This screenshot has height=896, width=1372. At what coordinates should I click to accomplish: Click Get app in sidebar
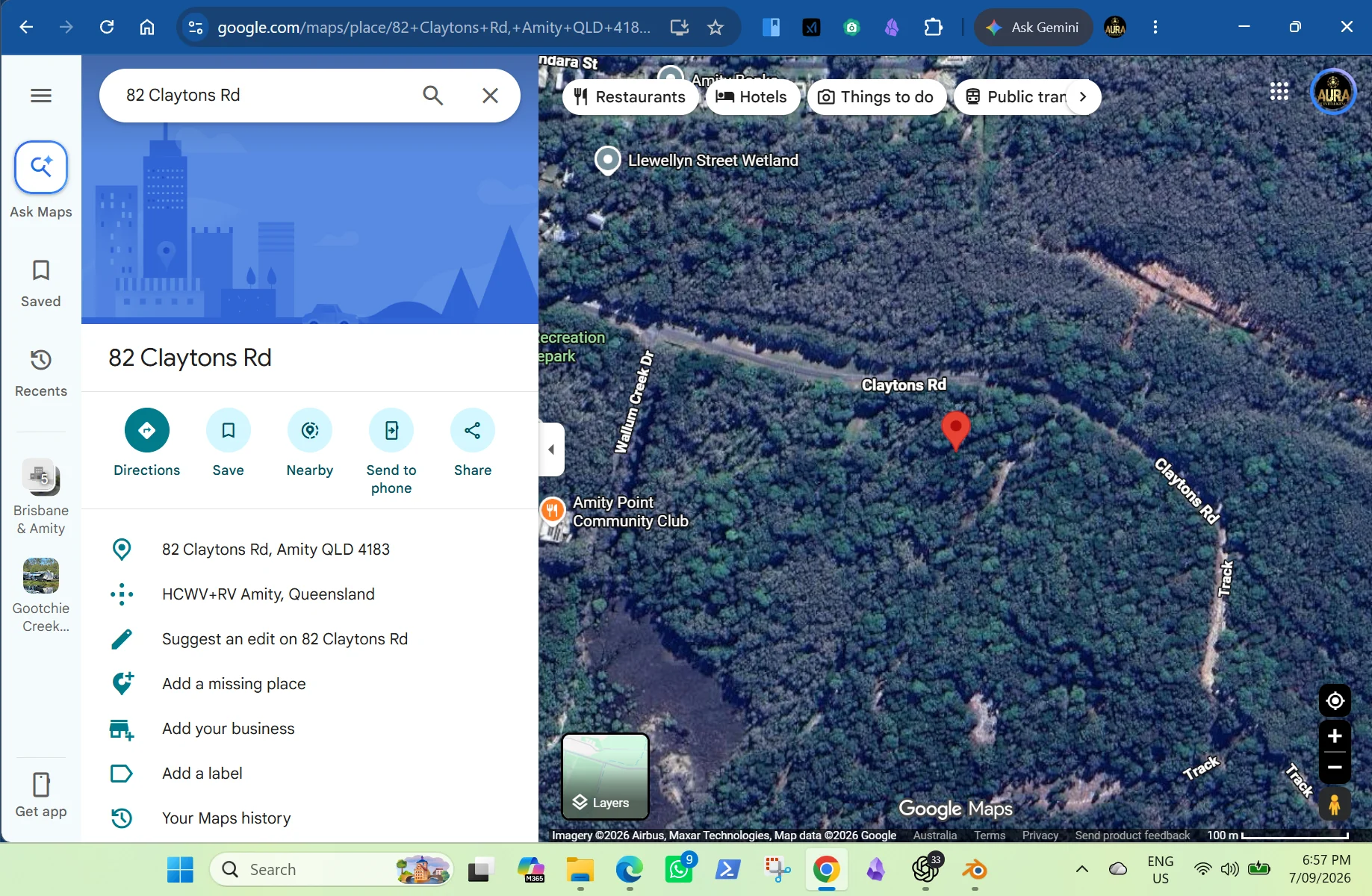click(x=41, y=796)
